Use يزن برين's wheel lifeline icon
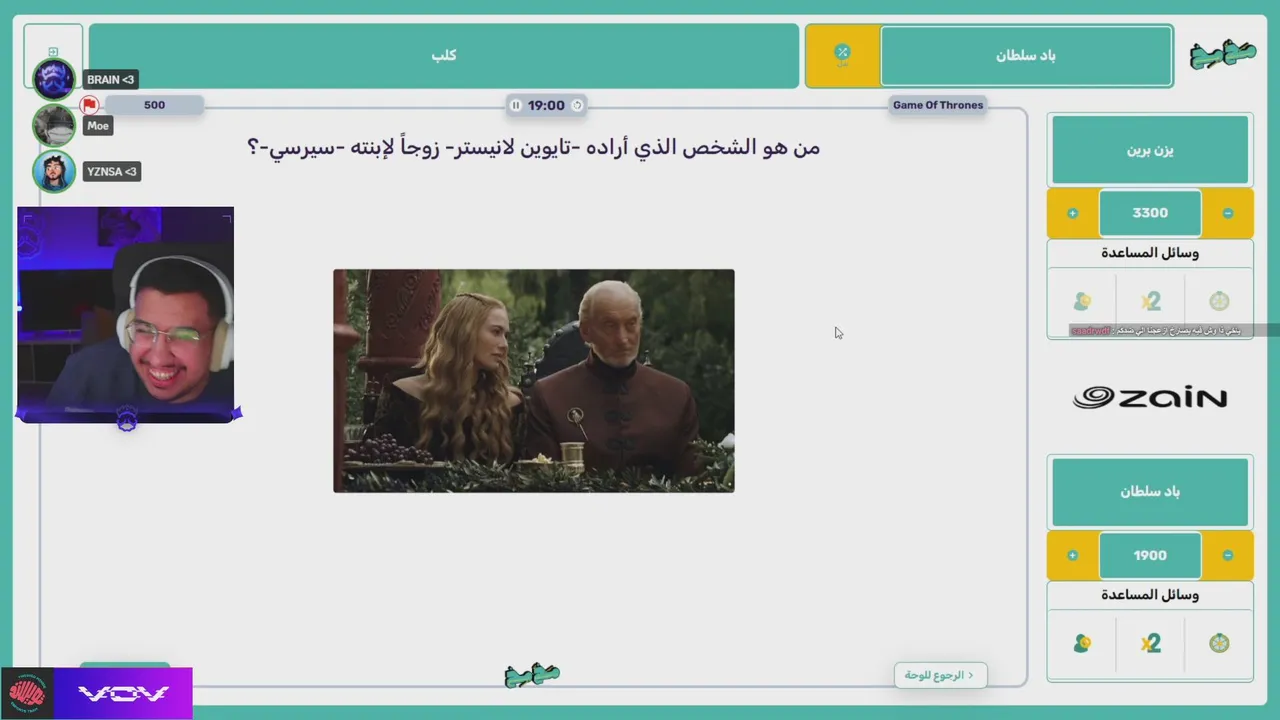The image size is (1280, 720). [x=1219, y=301]
